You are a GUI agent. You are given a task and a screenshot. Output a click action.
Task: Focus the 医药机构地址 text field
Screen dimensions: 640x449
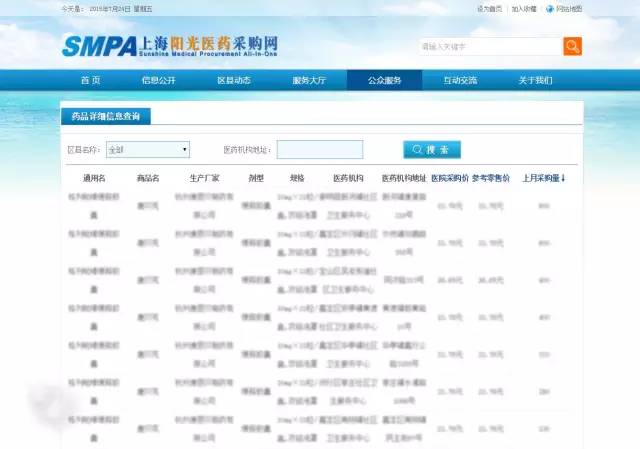pos(320,150)
